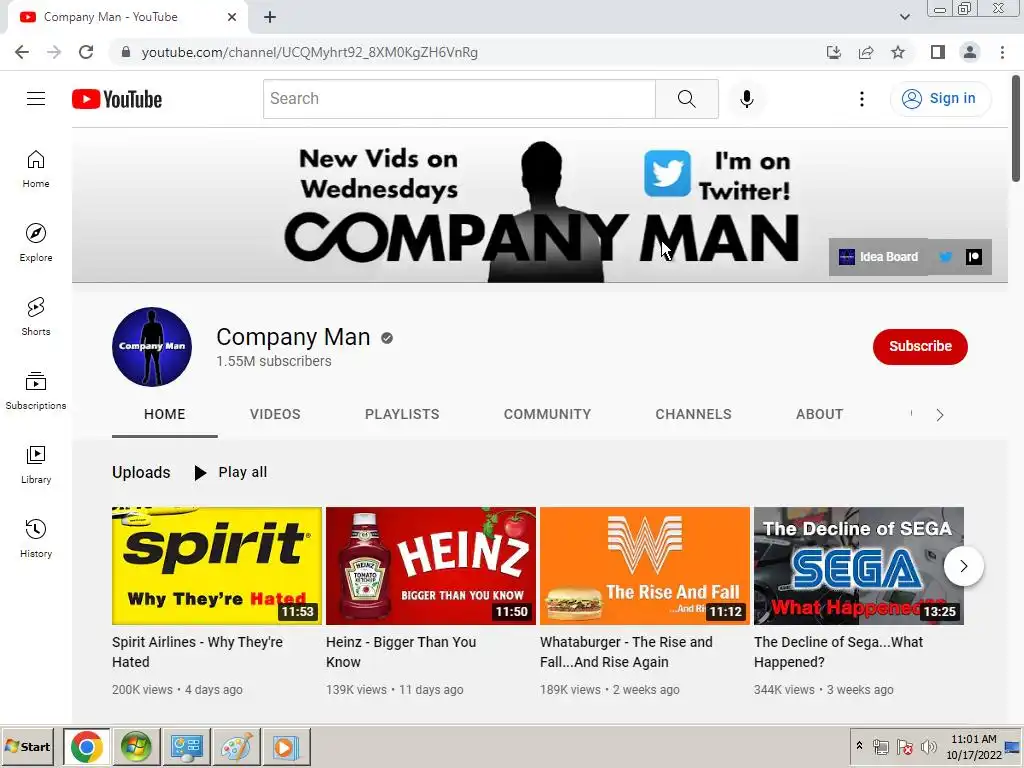Viewport: 1024px width, 768px height.
Task: Open Whataburger Rise and Fall title link
Action: tap(626, 652)
